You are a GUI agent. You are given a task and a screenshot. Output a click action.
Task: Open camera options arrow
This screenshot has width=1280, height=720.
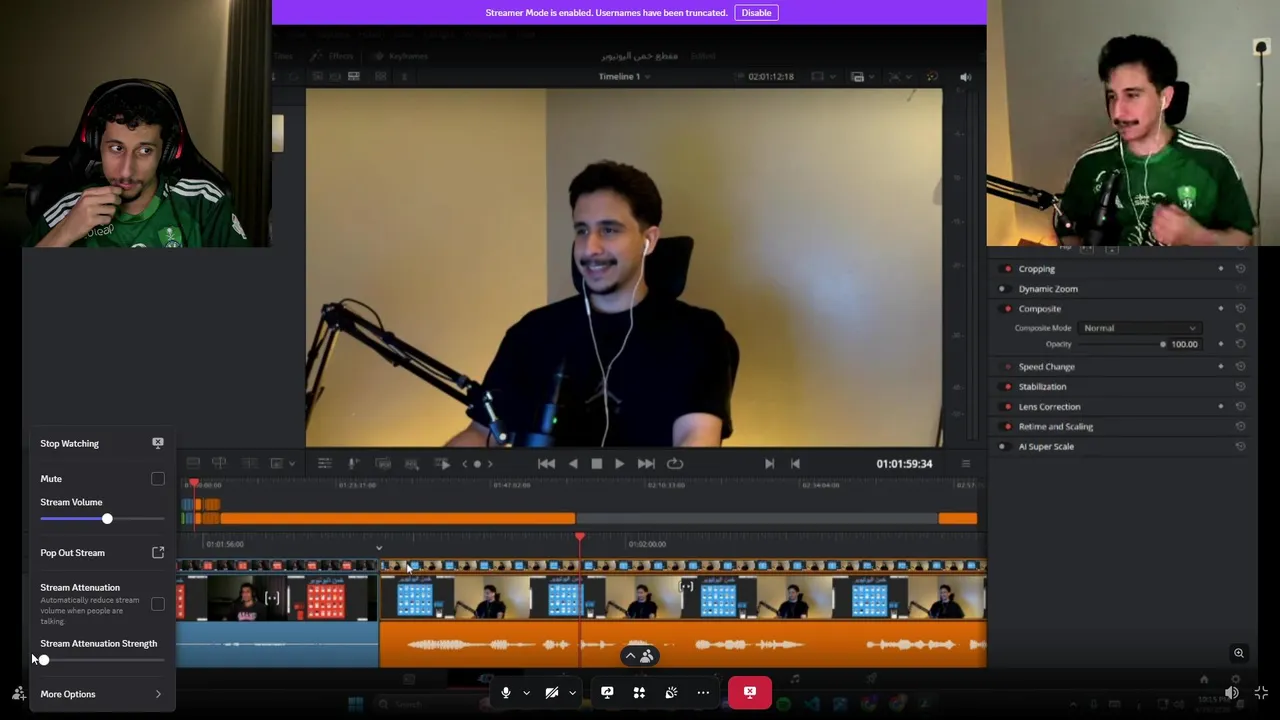point(572,693)
